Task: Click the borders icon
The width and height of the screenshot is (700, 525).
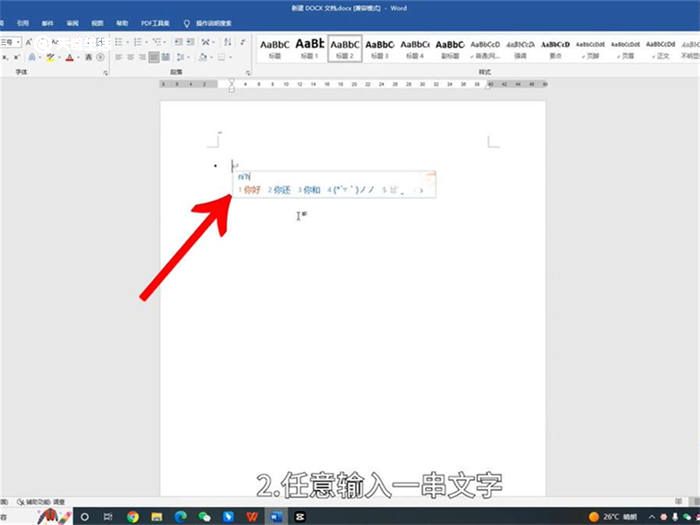Action: (x=221, y=57)
